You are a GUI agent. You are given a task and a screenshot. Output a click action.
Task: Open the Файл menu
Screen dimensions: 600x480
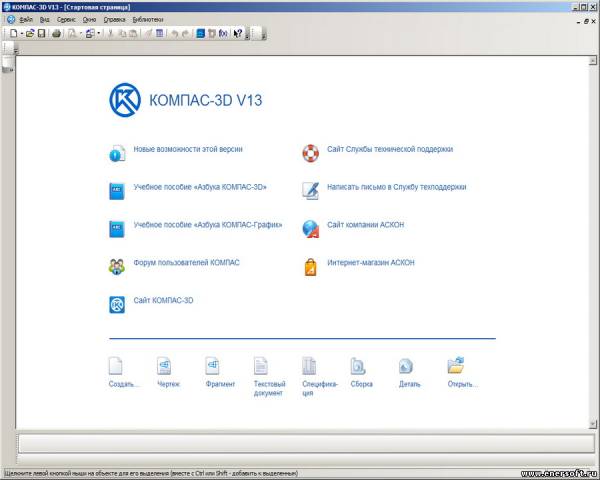tap(26, 20)
